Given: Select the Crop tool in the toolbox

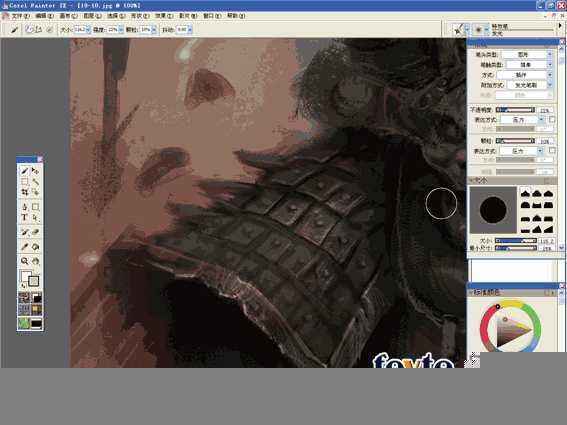Looking at the screenshot, I should 24,192.
